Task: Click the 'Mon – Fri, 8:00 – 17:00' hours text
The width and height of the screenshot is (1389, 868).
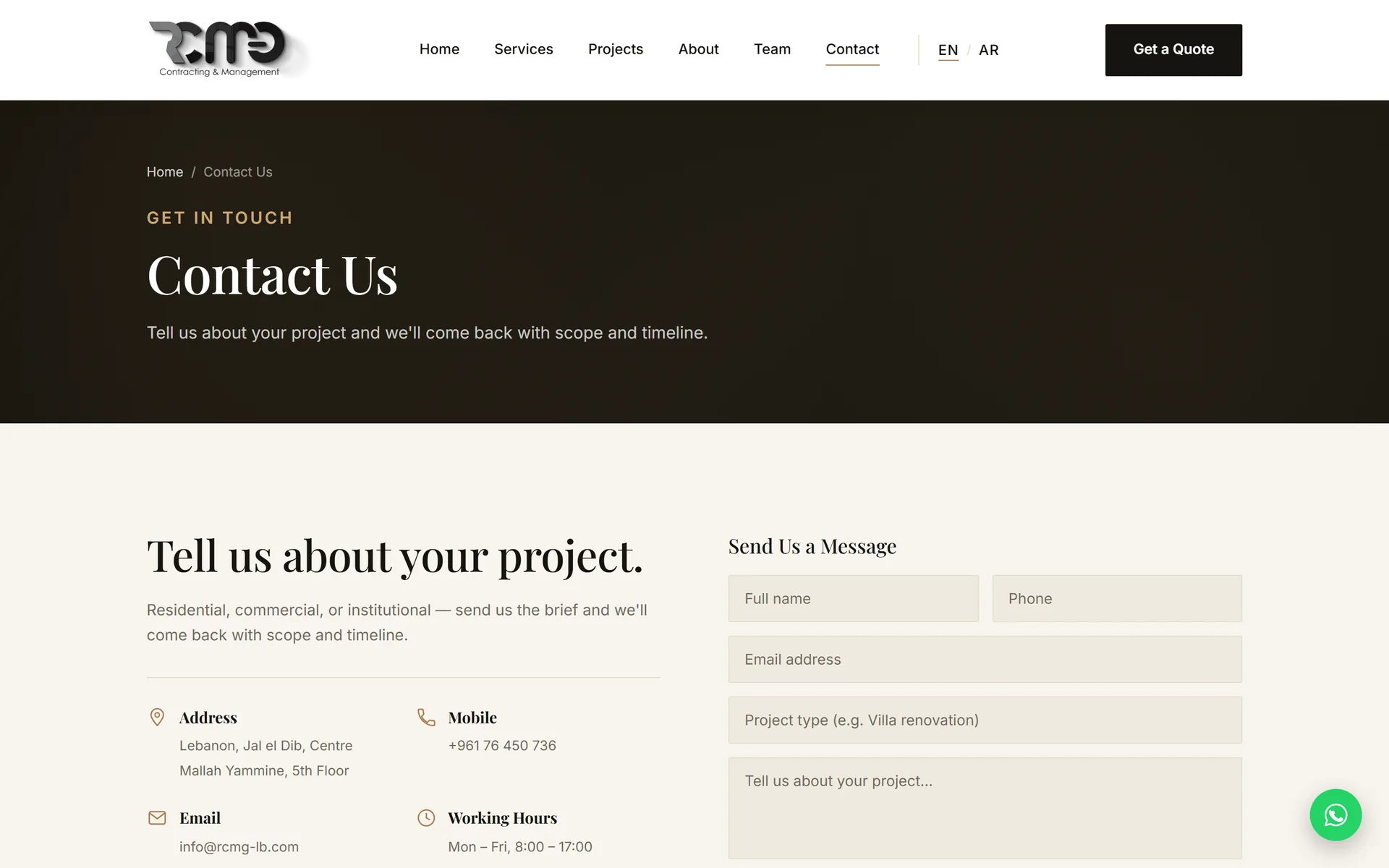Action: 520,846
